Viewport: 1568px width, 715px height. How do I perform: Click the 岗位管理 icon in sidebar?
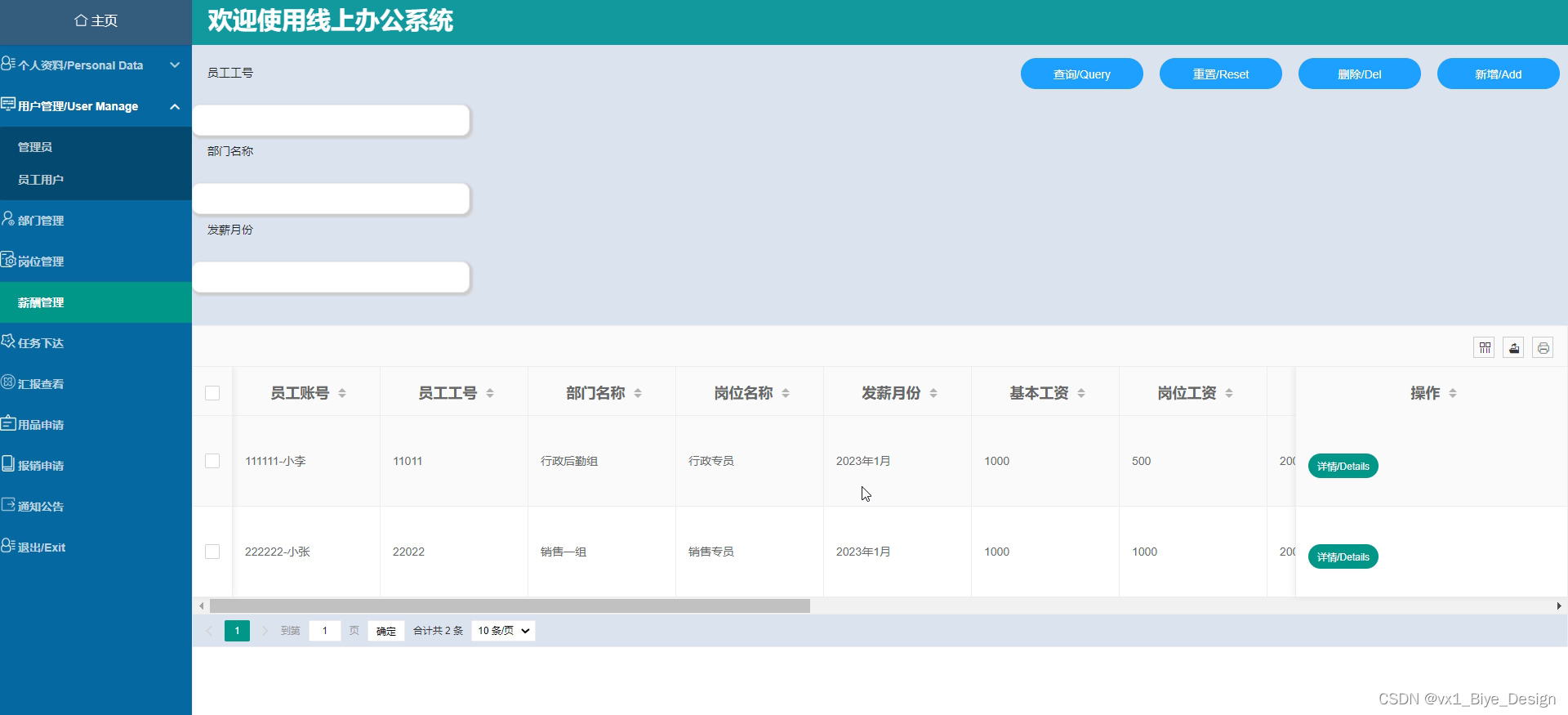click(8, 259)
